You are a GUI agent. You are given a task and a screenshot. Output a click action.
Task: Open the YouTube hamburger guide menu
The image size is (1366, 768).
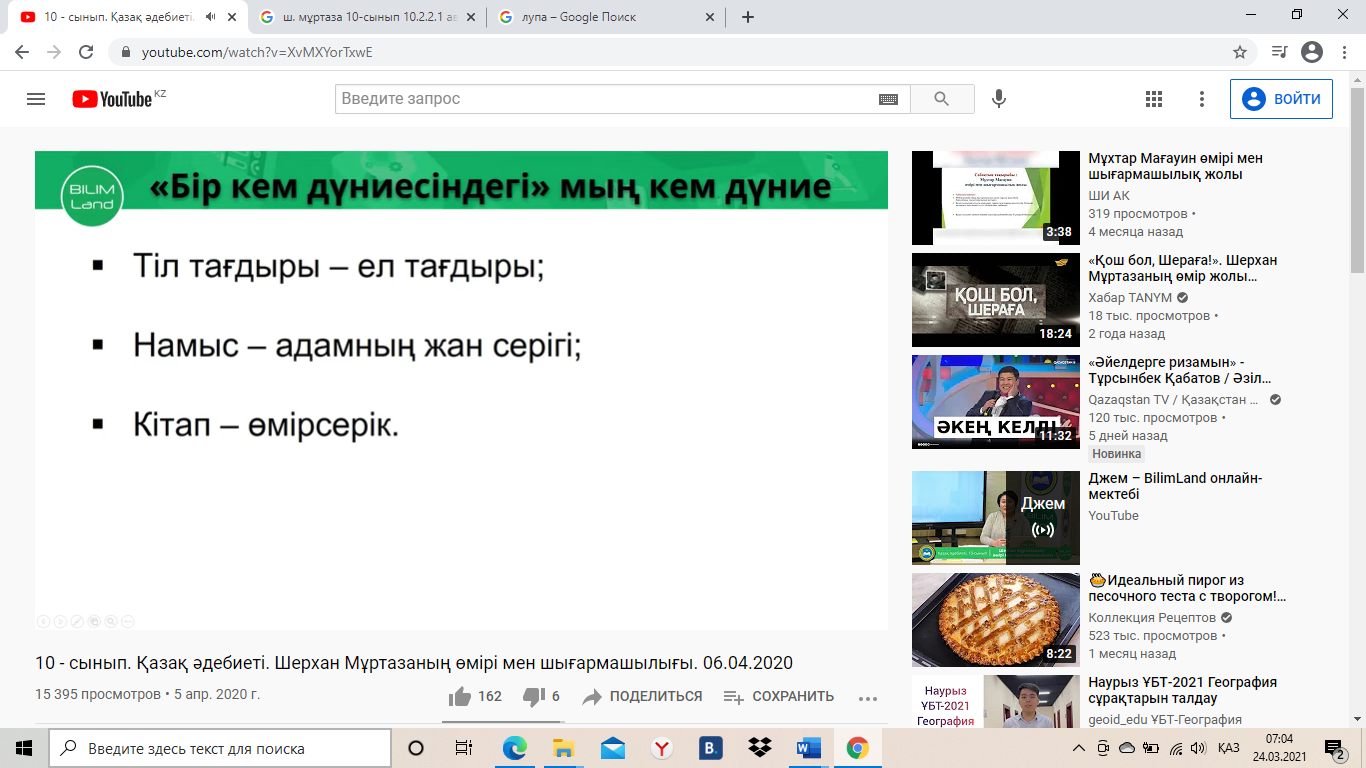pyautogui.click(x=36, y=99)
